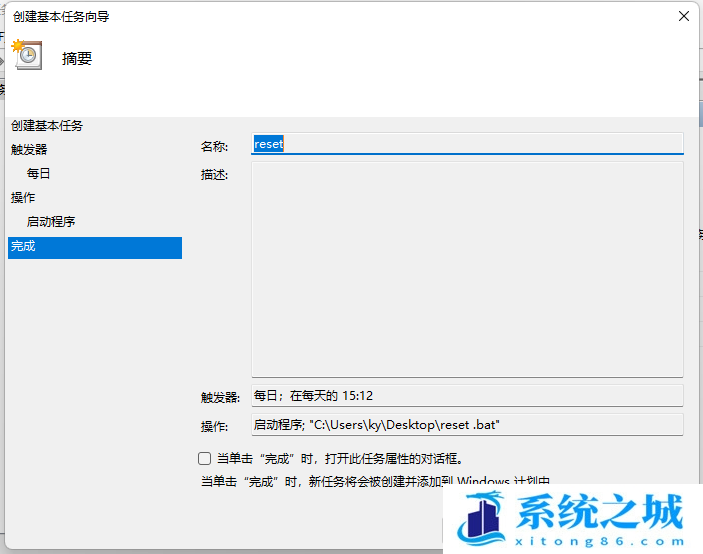Select the 创建基本任务 step in sidebar
Image resolution: width=703 pixels, height=554 pixels.
[47, 125]
